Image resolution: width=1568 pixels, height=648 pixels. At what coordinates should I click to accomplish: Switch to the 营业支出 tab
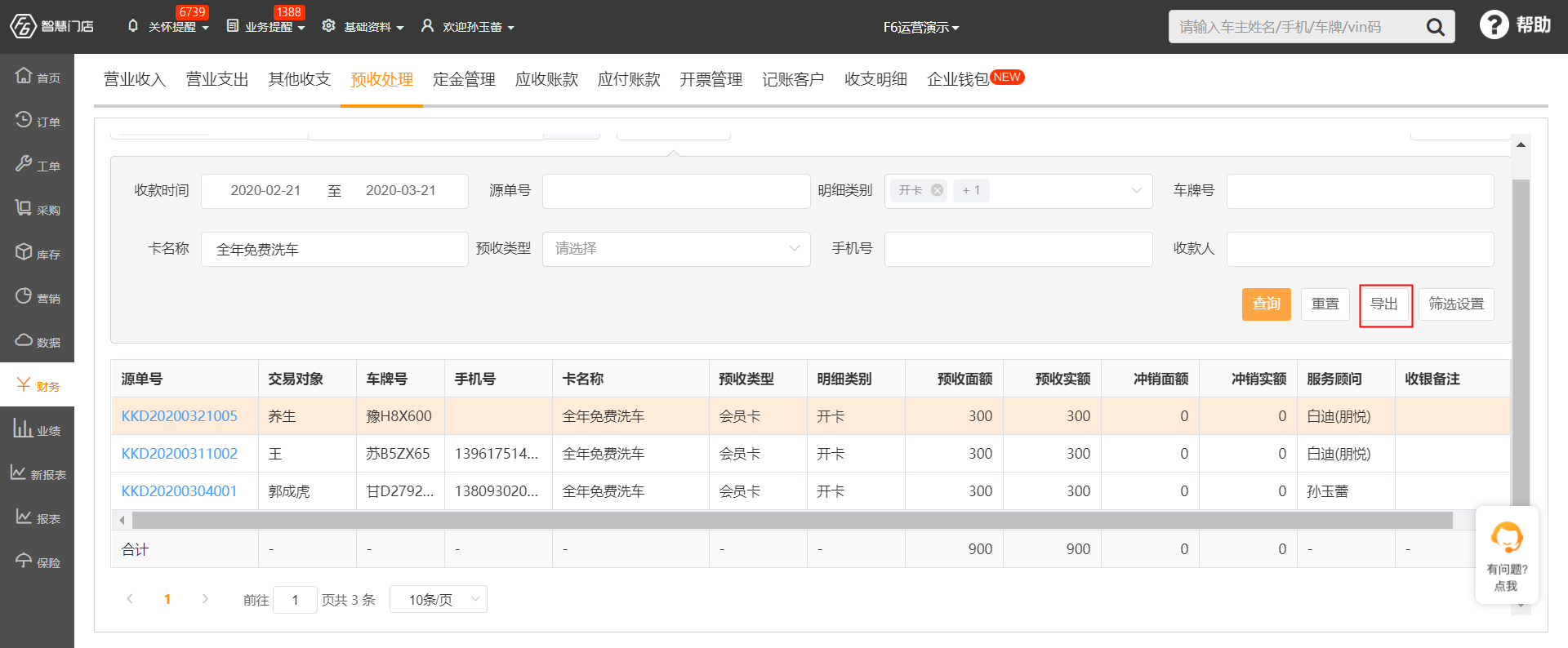click(217, 79)
